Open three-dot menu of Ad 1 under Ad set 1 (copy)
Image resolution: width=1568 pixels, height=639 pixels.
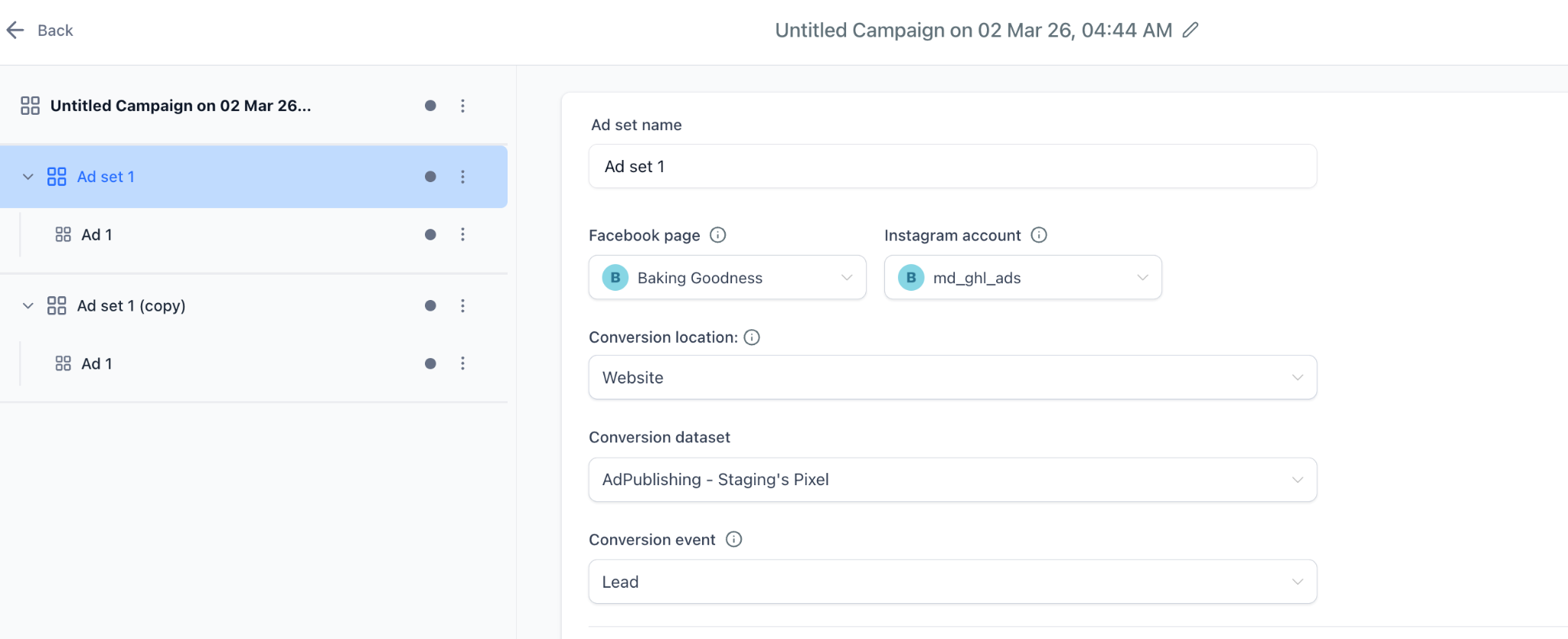(462, 364)
